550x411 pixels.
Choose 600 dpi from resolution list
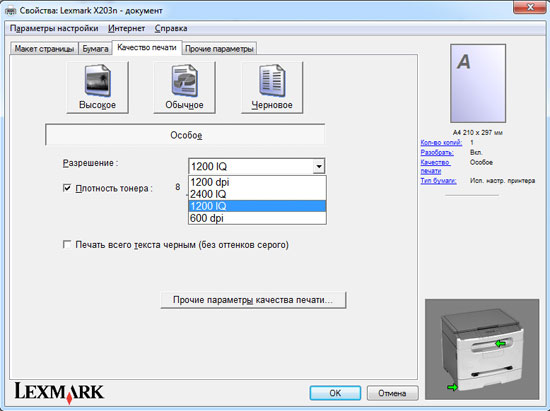[x=257, y=218]
